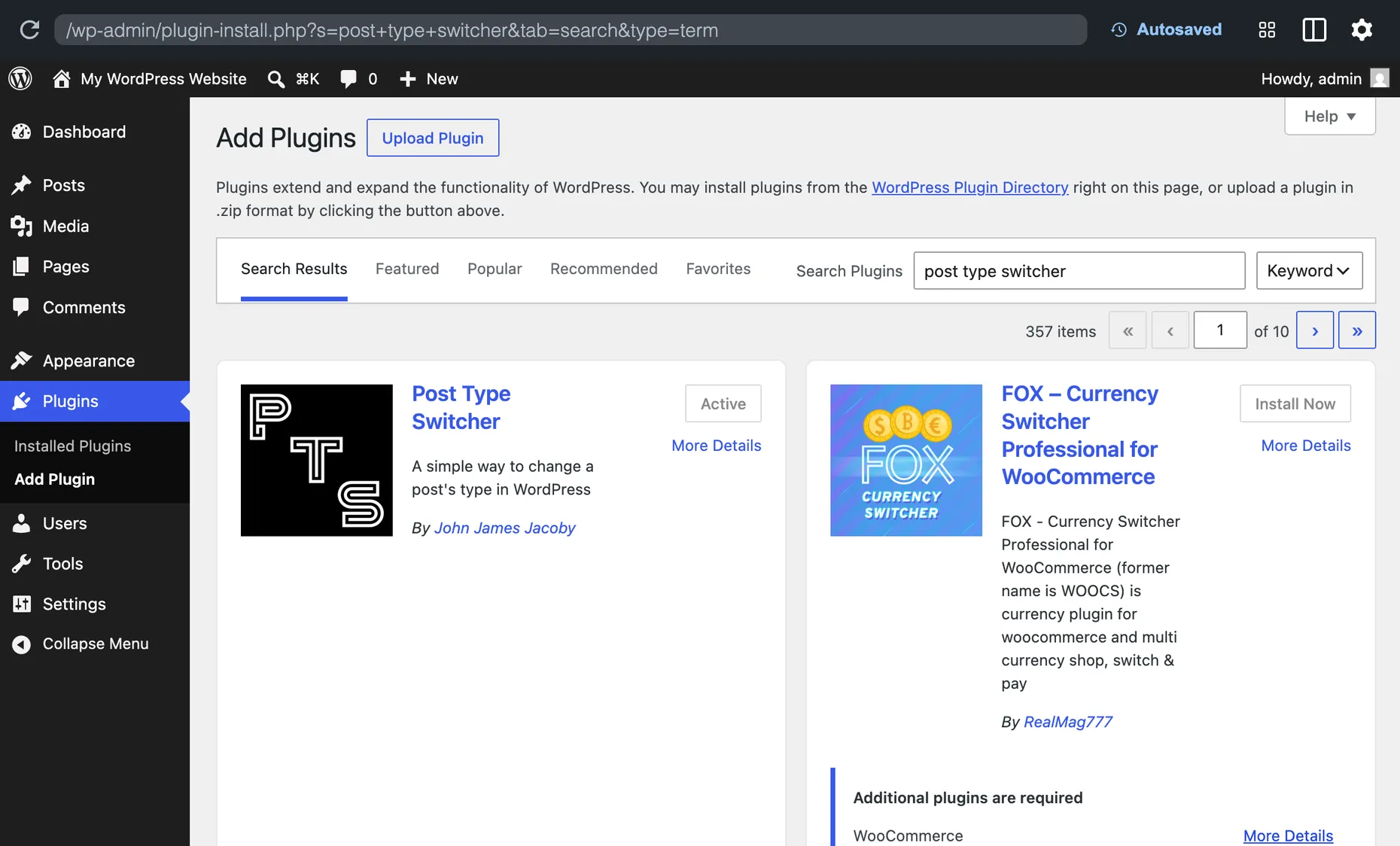Click the Settings sliders icon
Viewport: 1400px width, 846px height.
22,604
